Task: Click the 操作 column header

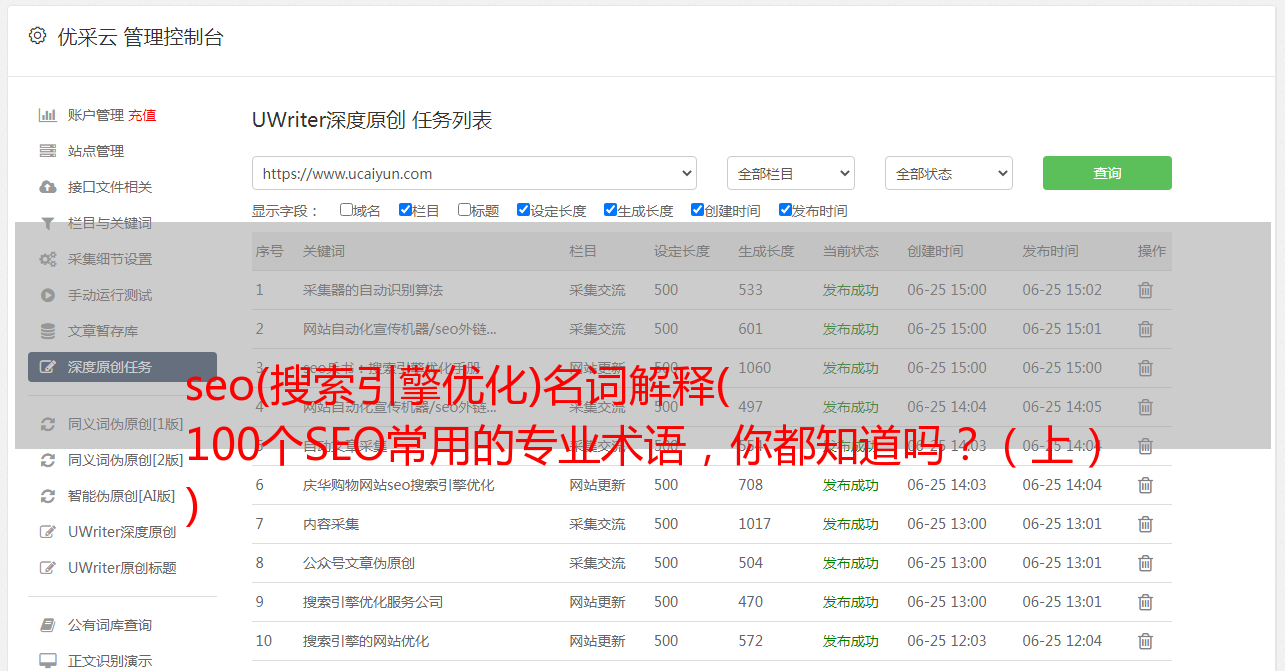Action: pos(1152,251)
